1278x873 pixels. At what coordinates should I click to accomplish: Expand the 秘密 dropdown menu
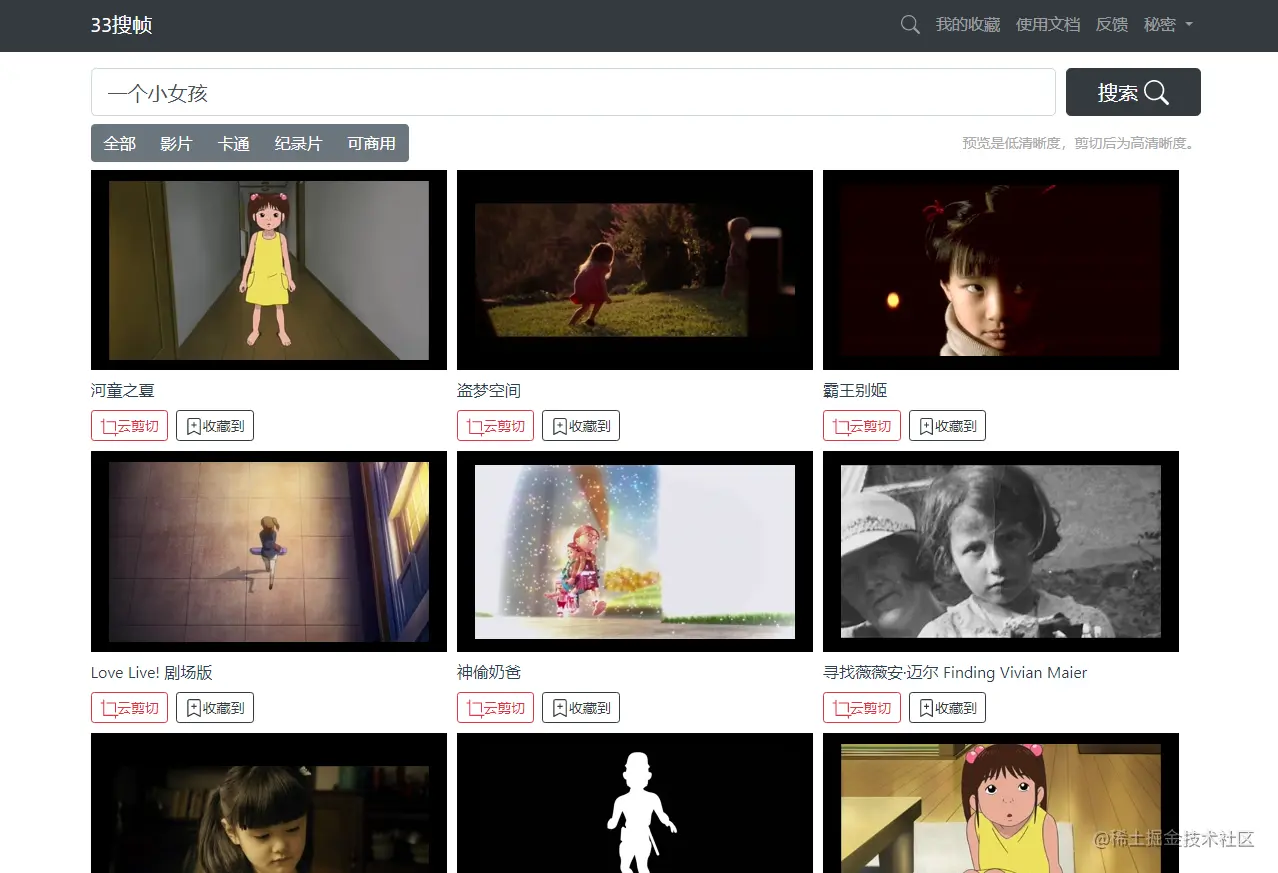[1168, 25]
